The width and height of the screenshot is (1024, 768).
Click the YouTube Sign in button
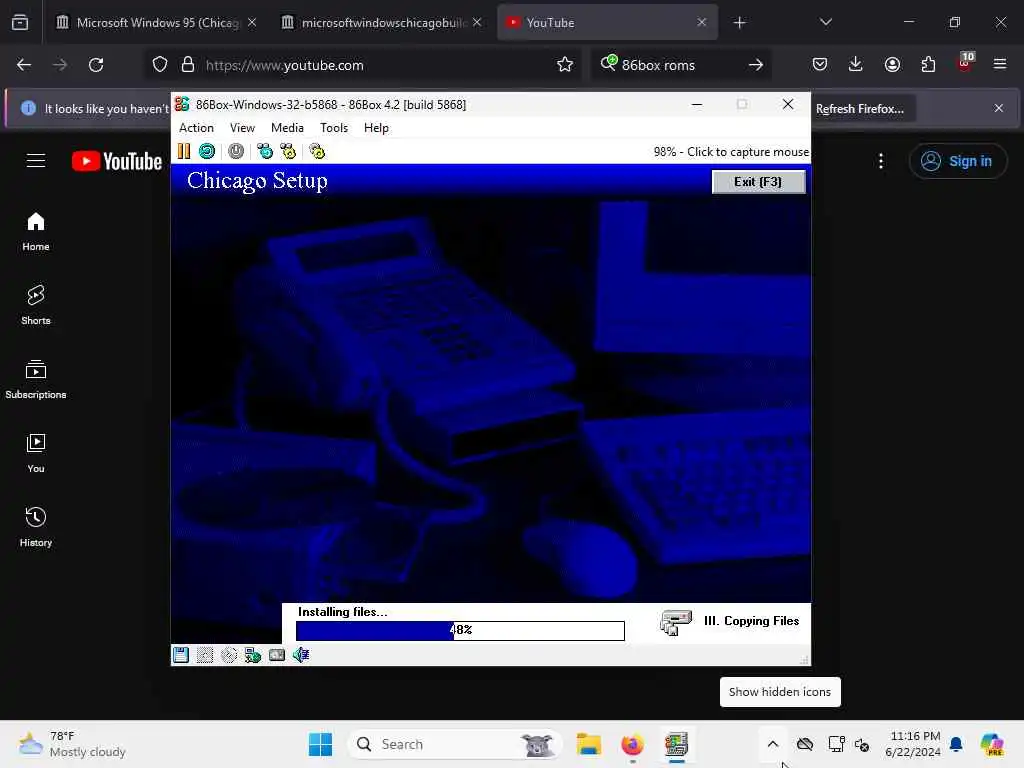pyautogui.click(x=957, y=161)
